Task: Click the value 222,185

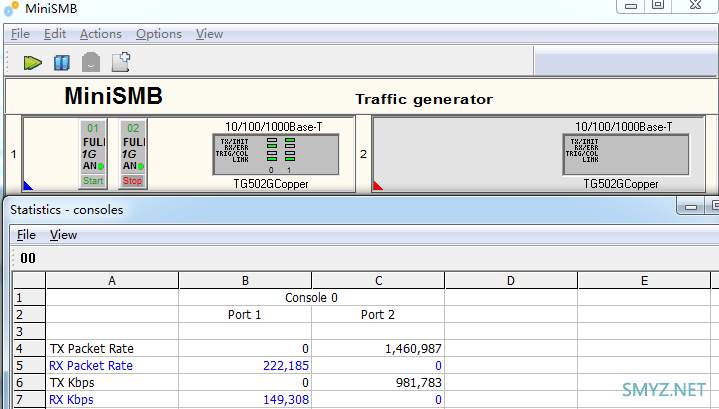Action: [x=286, y=365]
